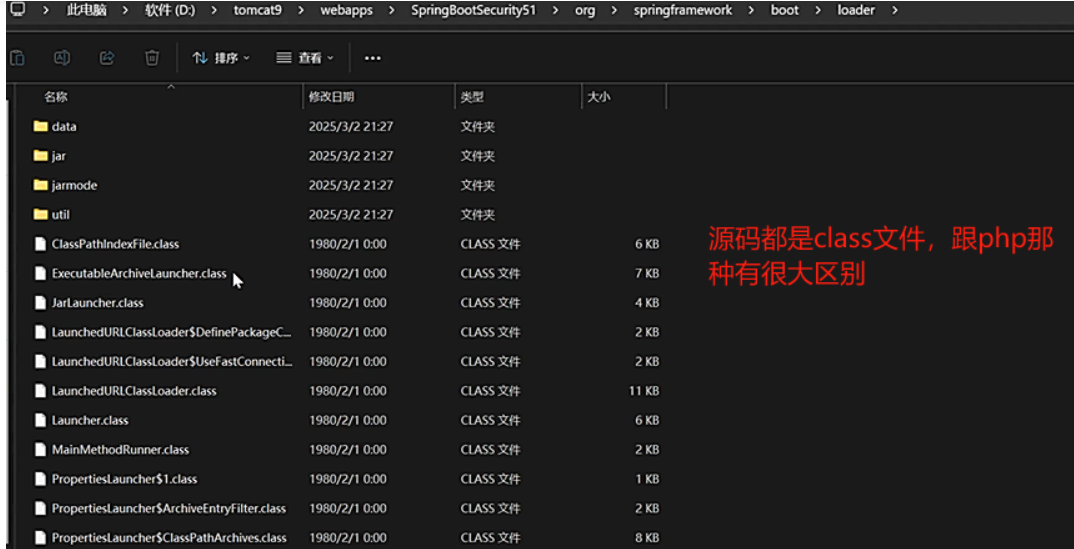The height and width of the screenshot is (549, 1074).
Task: Go to SpringBootSecurity51 in breadcrumb
Action: [474, 10]
